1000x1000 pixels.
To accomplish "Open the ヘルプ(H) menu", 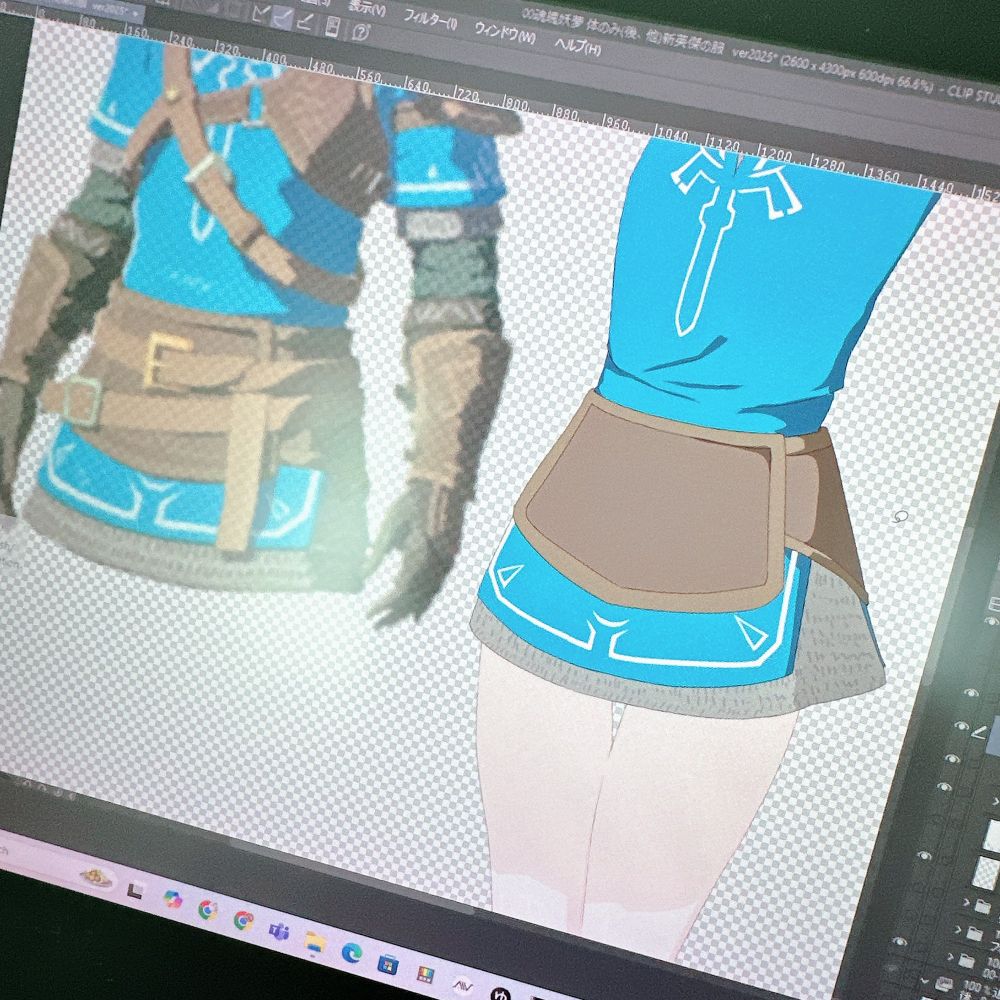I will click(x=577, y=45).
